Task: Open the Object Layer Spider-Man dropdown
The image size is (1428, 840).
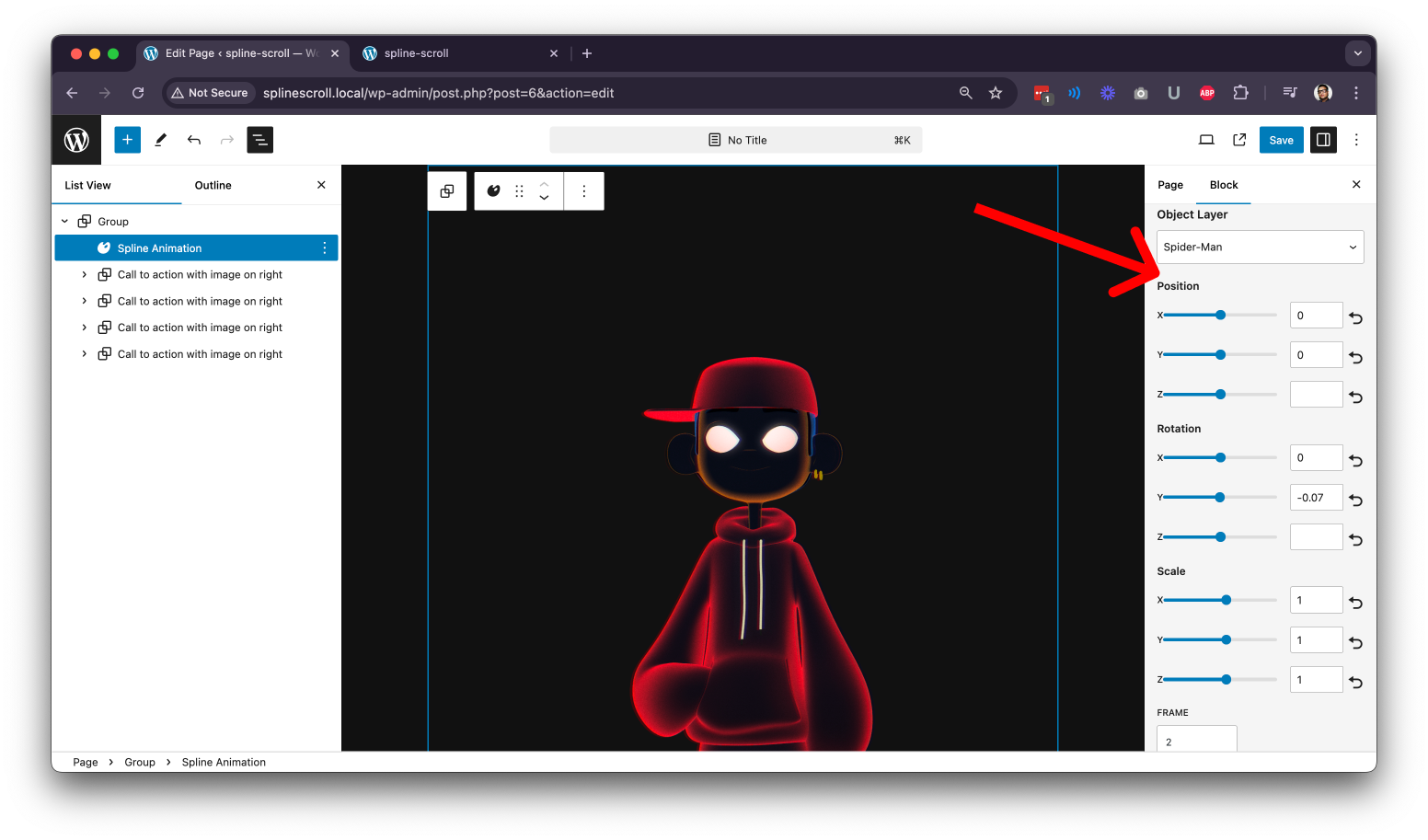Action: [x=1260, y=247]
